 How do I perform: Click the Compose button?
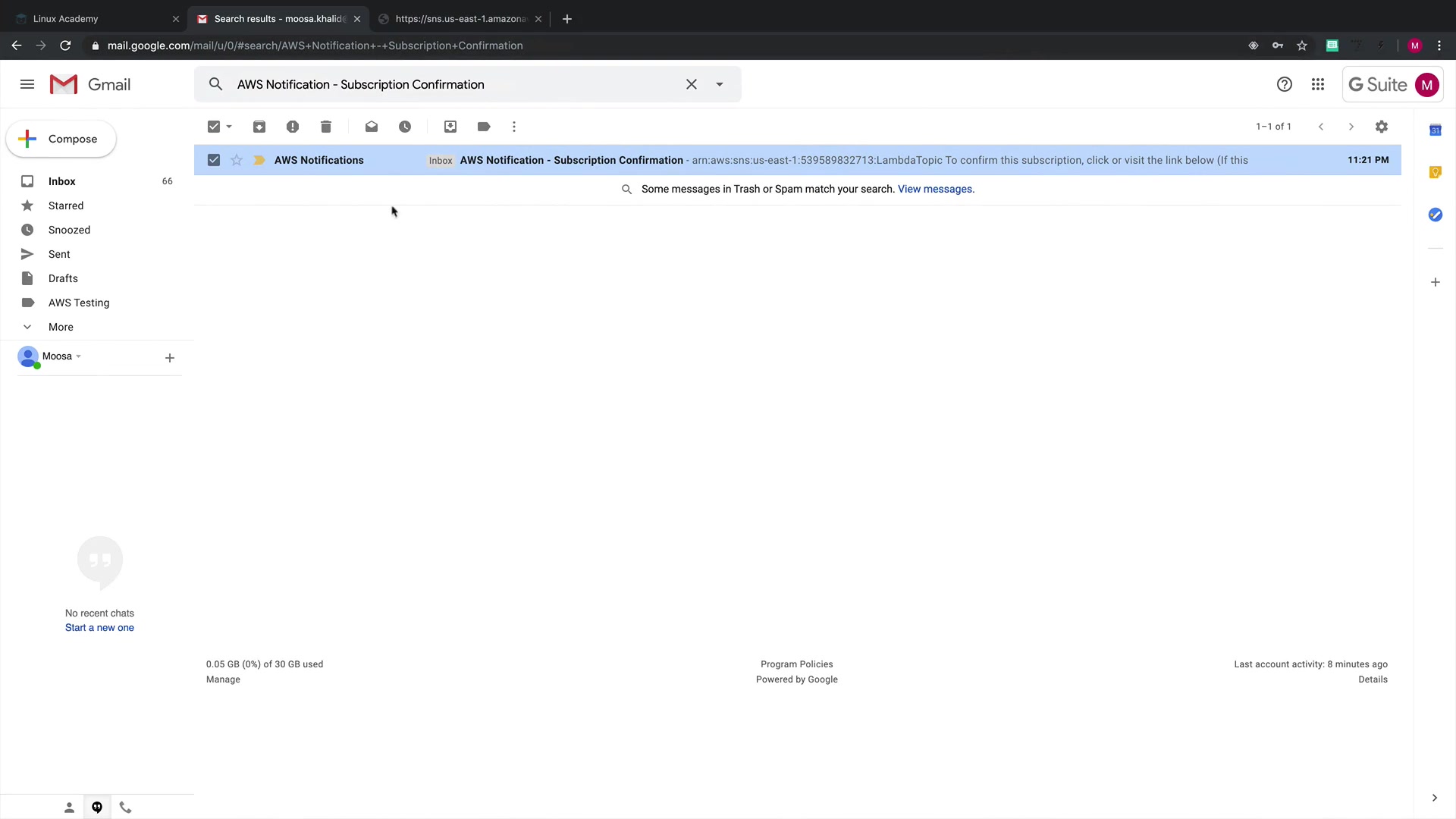[61, 139]
